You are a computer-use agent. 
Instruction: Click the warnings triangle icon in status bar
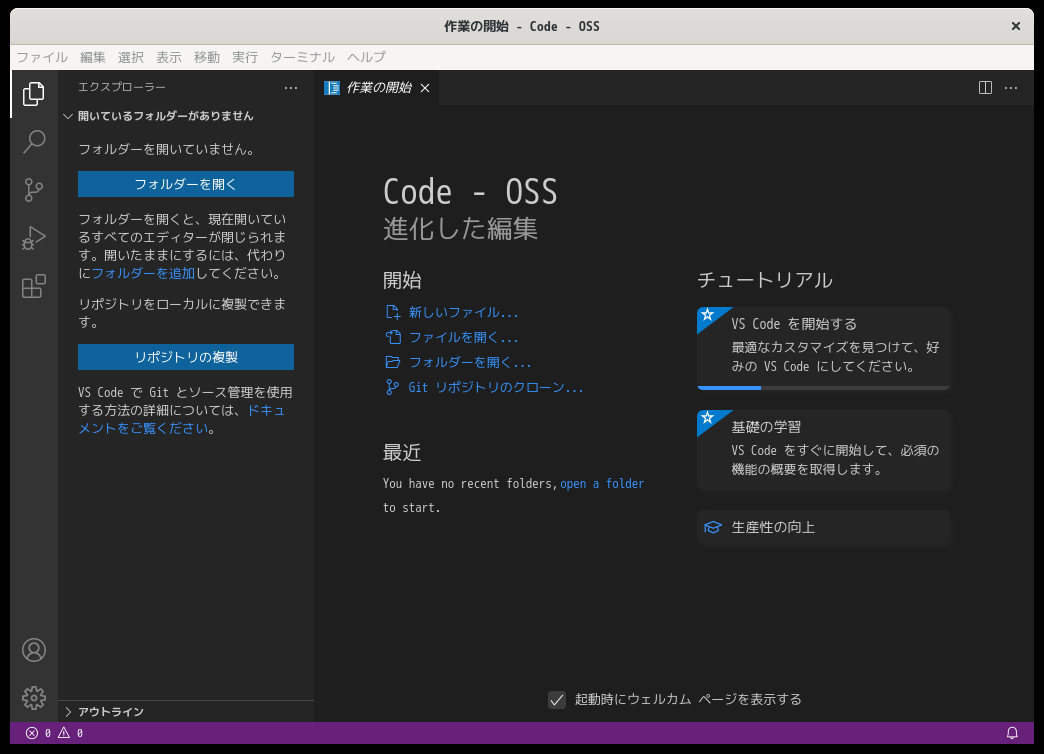point(64,733)
